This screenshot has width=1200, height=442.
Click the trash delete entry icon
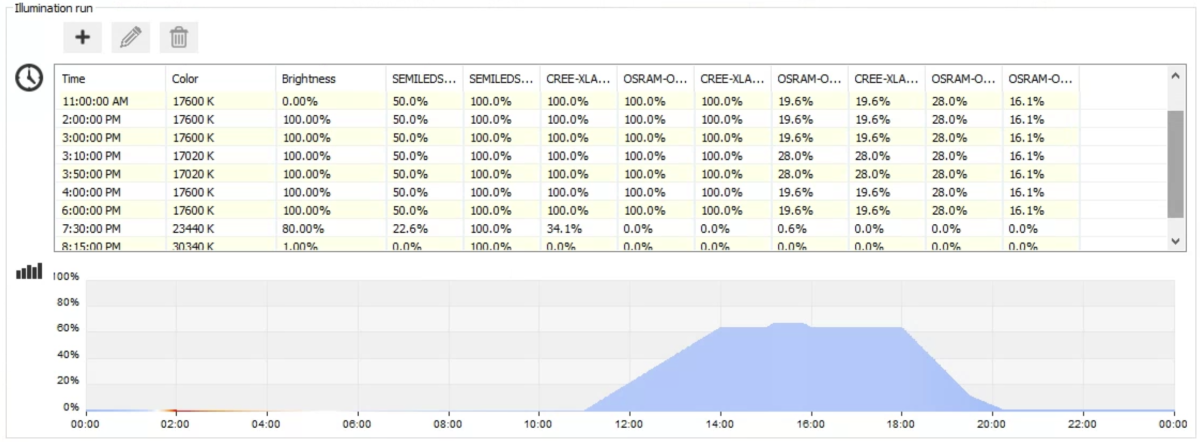(178, 38)
